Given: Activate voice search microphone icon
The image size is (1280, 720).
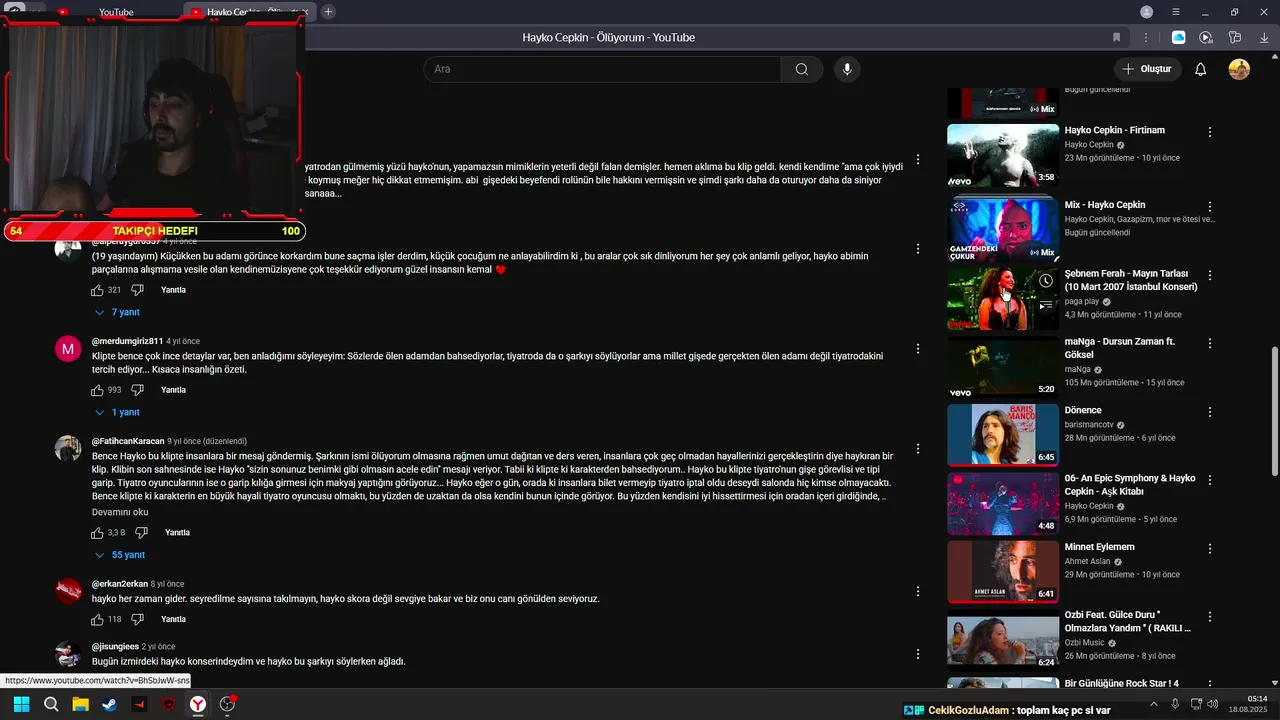Looking at the screenshot, I should click(x=847, y=69).
